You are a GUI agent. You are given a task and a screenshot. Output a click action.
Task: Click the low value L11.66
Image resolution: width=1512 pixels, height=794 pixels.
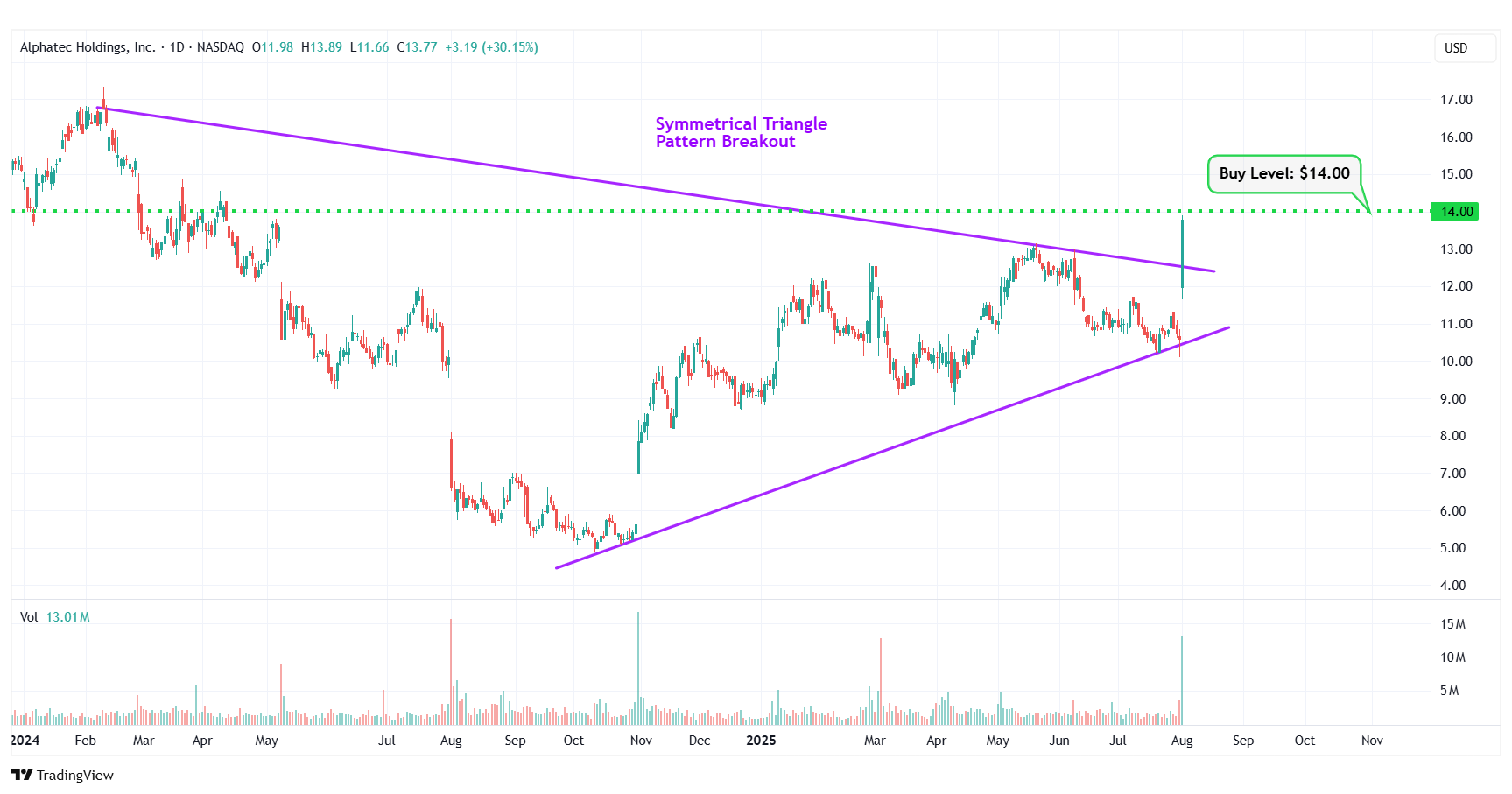tap(369, 47)
